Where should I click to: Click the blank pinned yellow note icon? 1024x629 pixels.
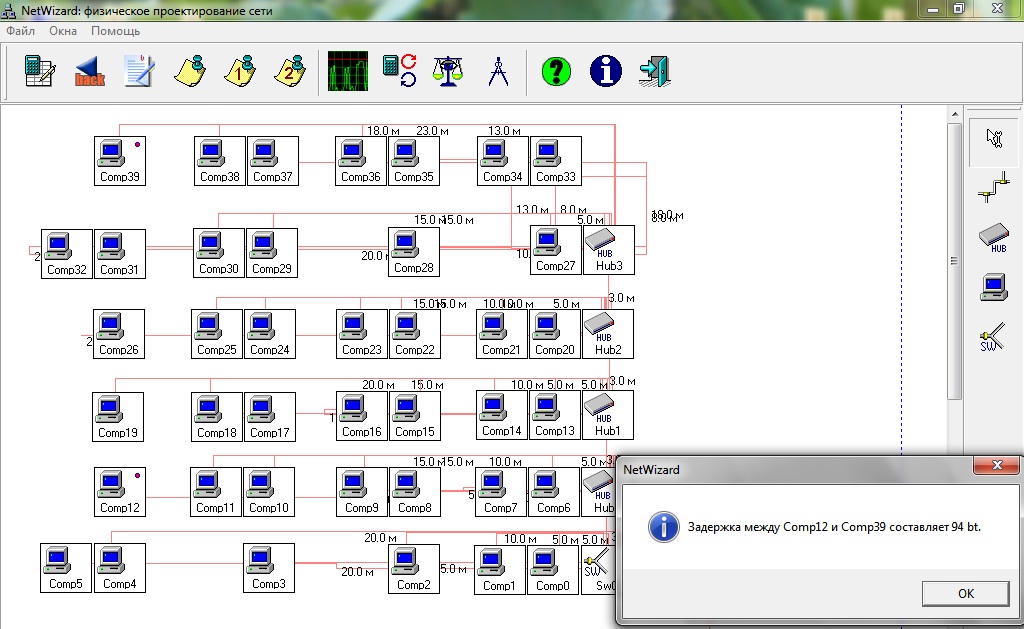(190, 71)
